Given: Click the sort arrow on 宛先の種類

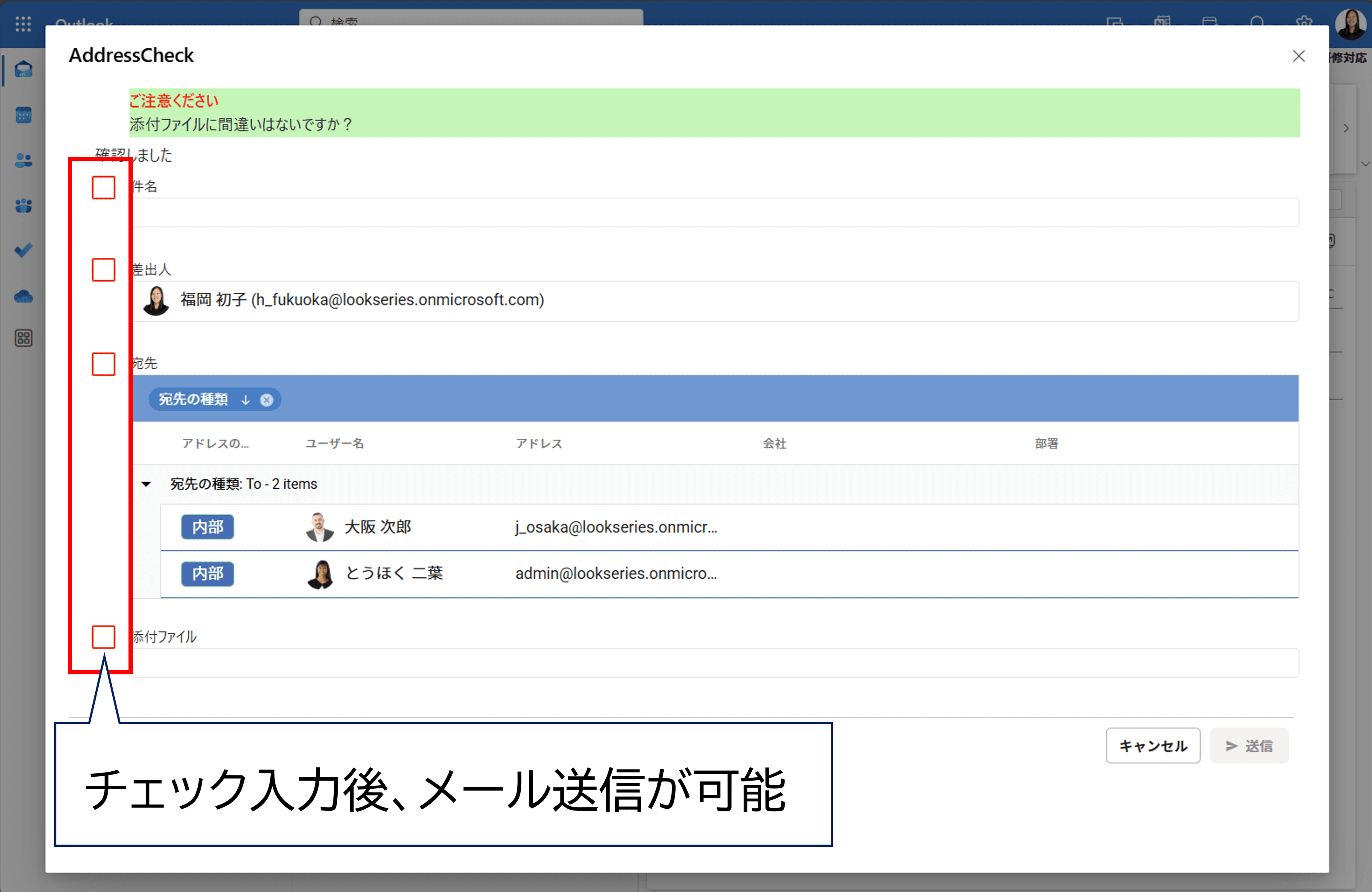Looking at the screenshot, I should coord(245,399).
